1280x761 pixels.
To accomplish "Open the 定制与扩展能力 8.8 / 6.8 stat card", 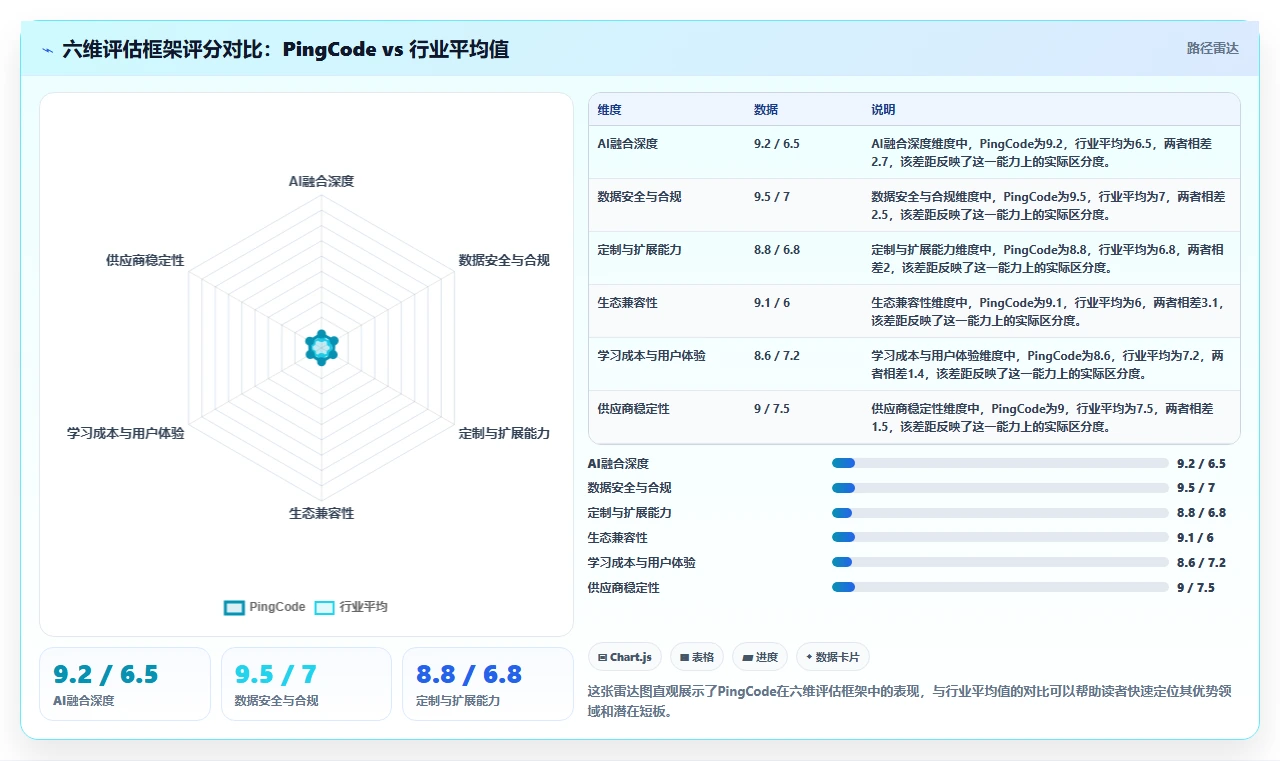I will tap(487, 684).
